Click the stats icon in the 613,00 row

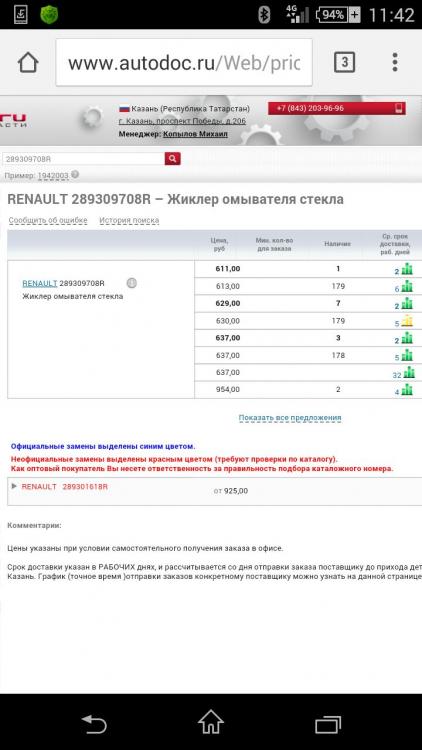point(407,287)
